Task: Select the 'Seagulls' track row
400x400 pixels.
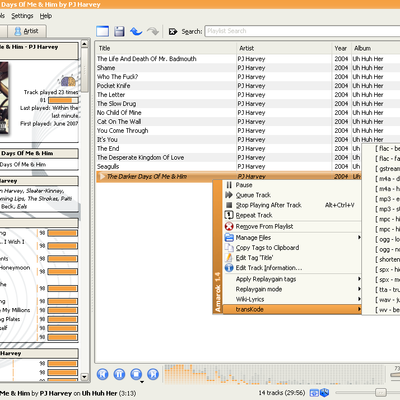Action: pos(229,167)
